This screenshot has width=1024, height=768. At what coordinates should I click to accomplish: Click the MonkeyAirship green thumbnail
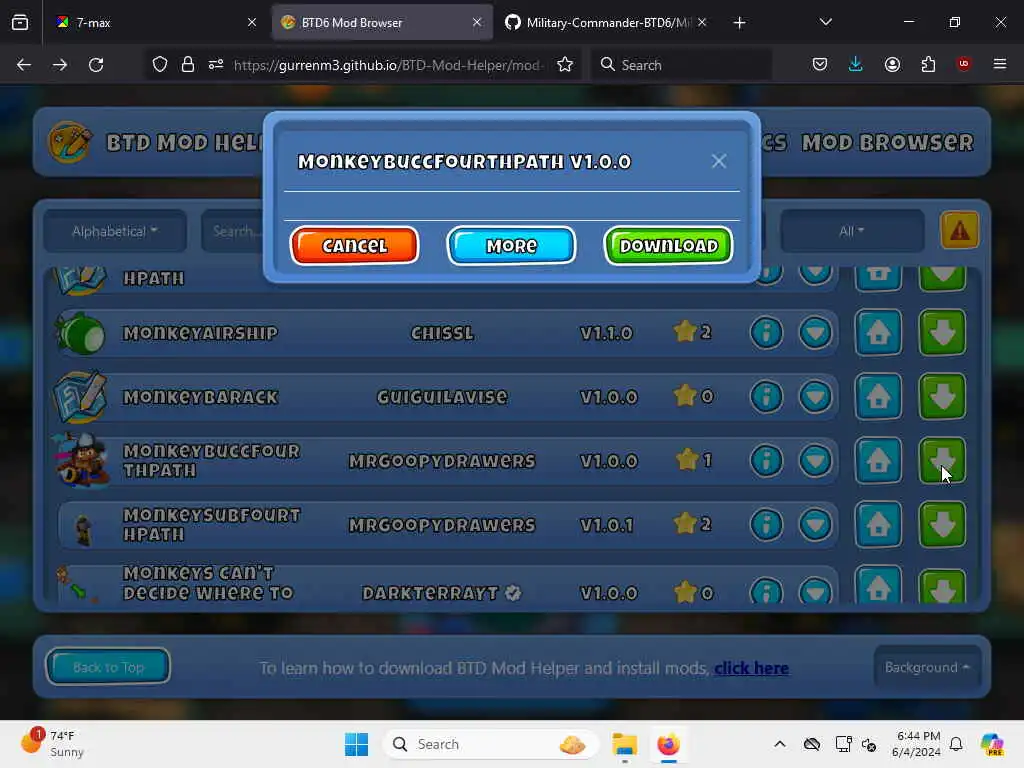(x=81, y=333)
